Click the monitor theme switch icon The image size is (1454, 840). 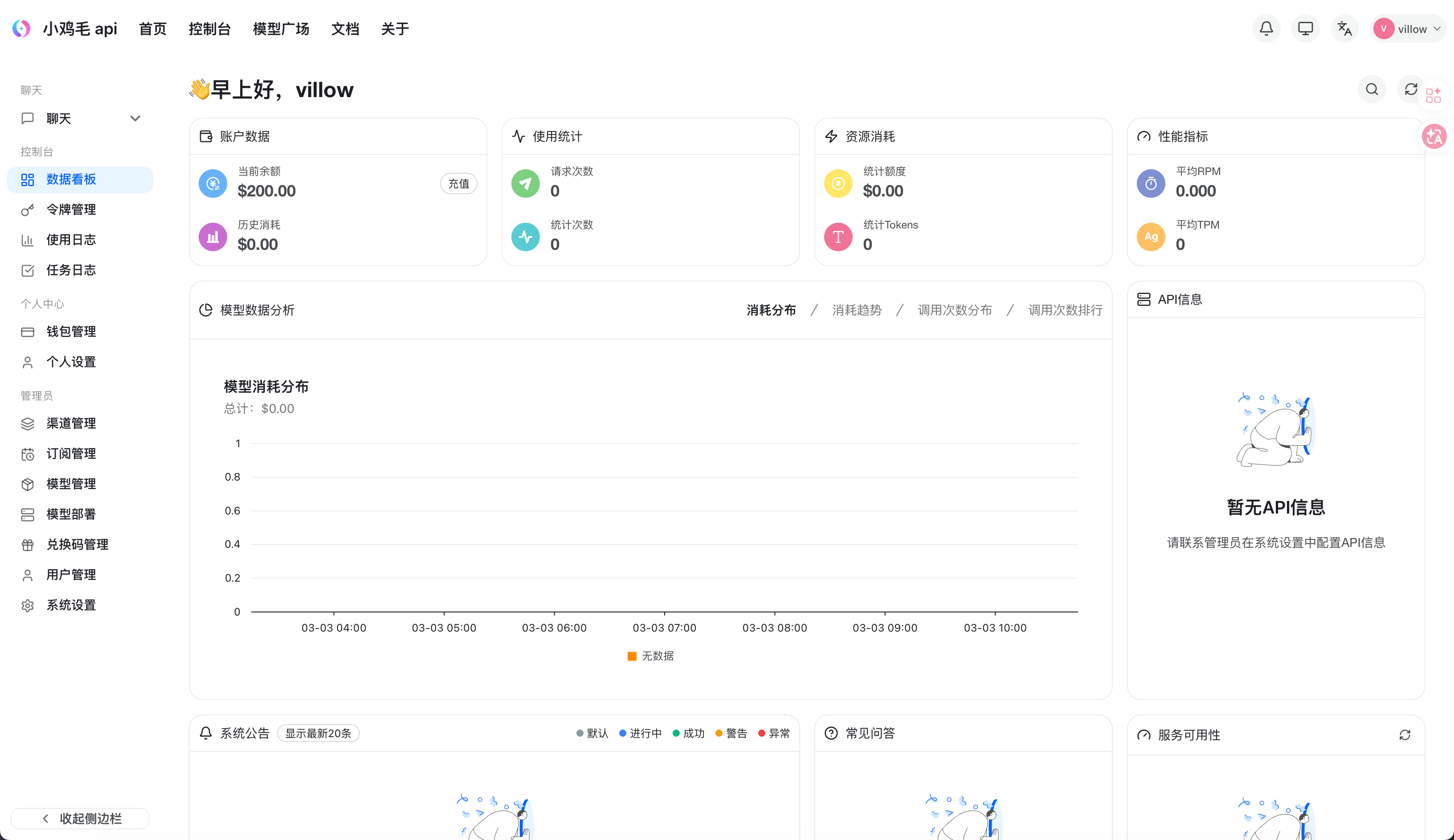1305,28
